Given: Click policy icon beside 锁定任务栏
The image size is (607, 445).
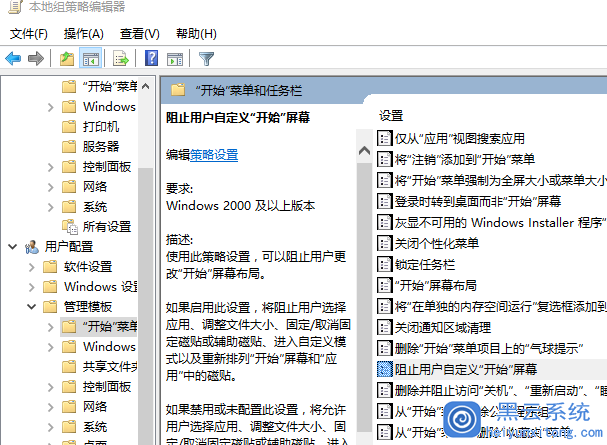Looking at the screenshot, I should coord(384,264).
